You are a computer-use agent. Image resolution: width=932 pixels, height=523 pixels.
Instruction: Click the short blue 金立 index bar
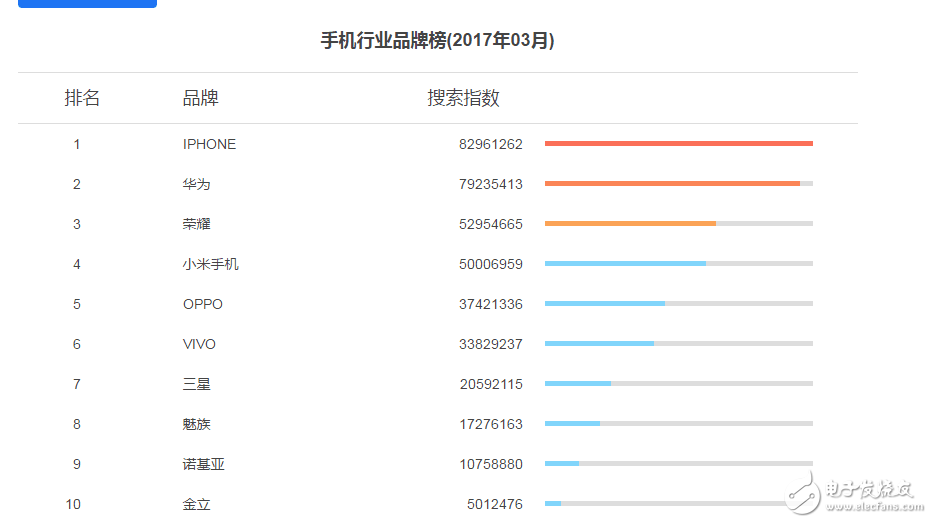click(x=553, y=503)
